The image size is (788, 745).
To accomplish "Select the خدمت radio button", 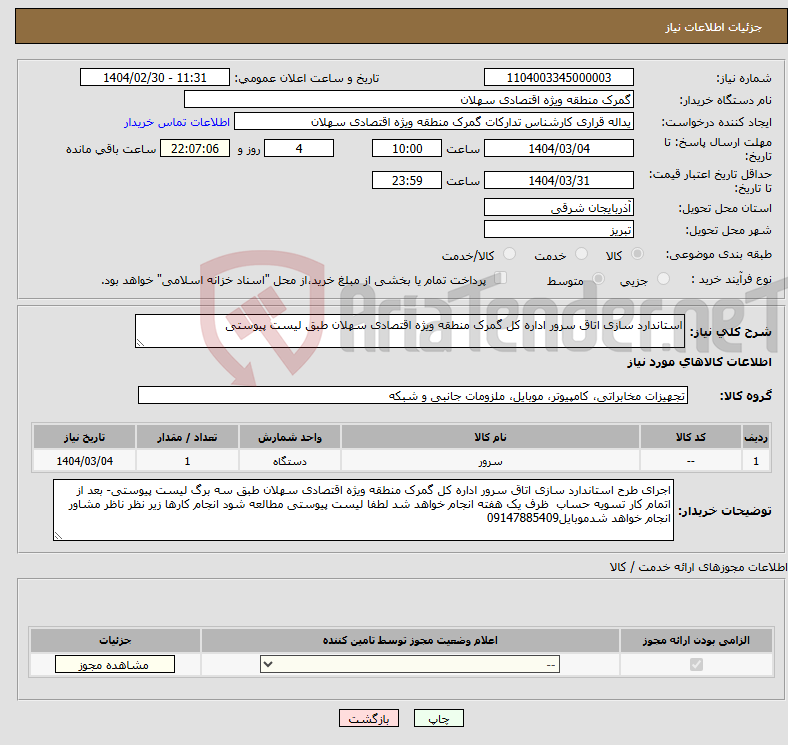I will click(581, 254).
